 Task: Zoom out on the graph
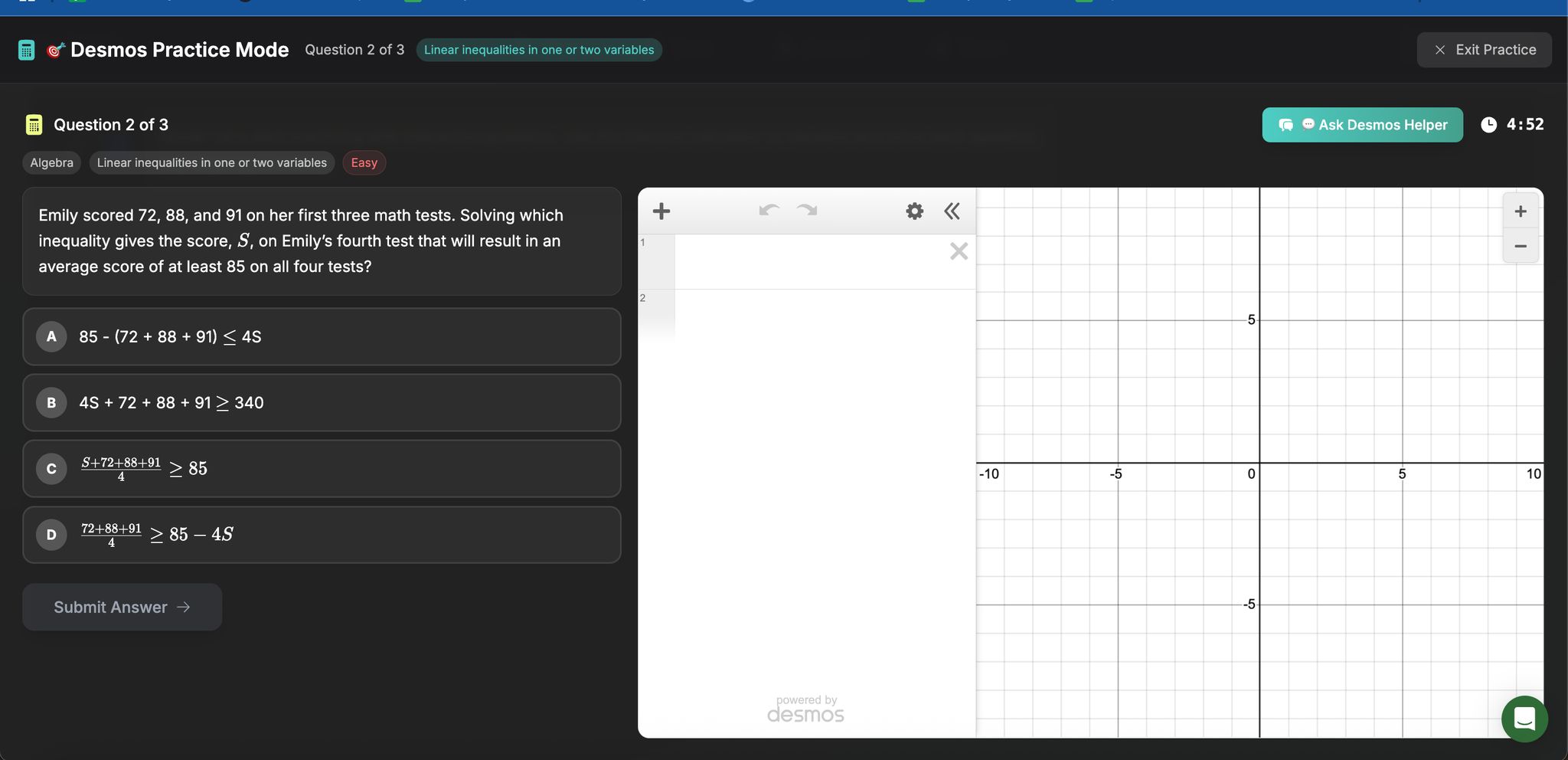(x=1521, y=246)
